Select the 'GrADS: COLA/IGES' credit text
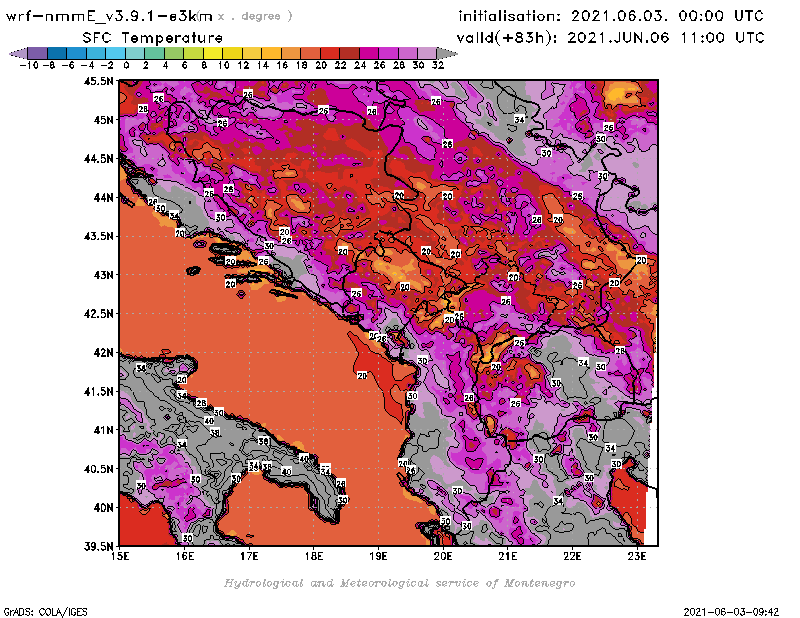 45,612
